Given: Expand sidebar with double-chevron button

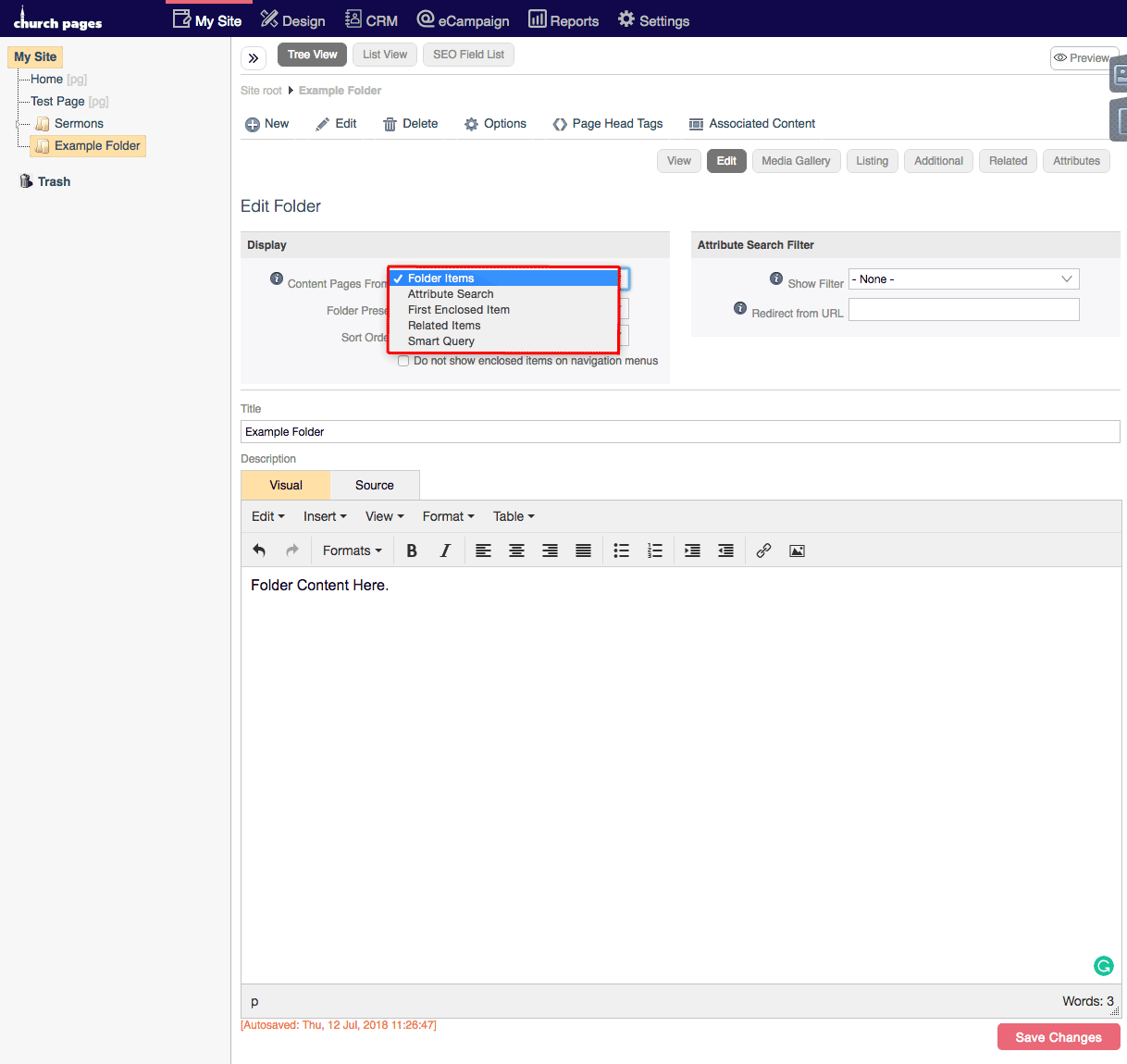Looking at the screenshot, I should click(x=254, y=58).
